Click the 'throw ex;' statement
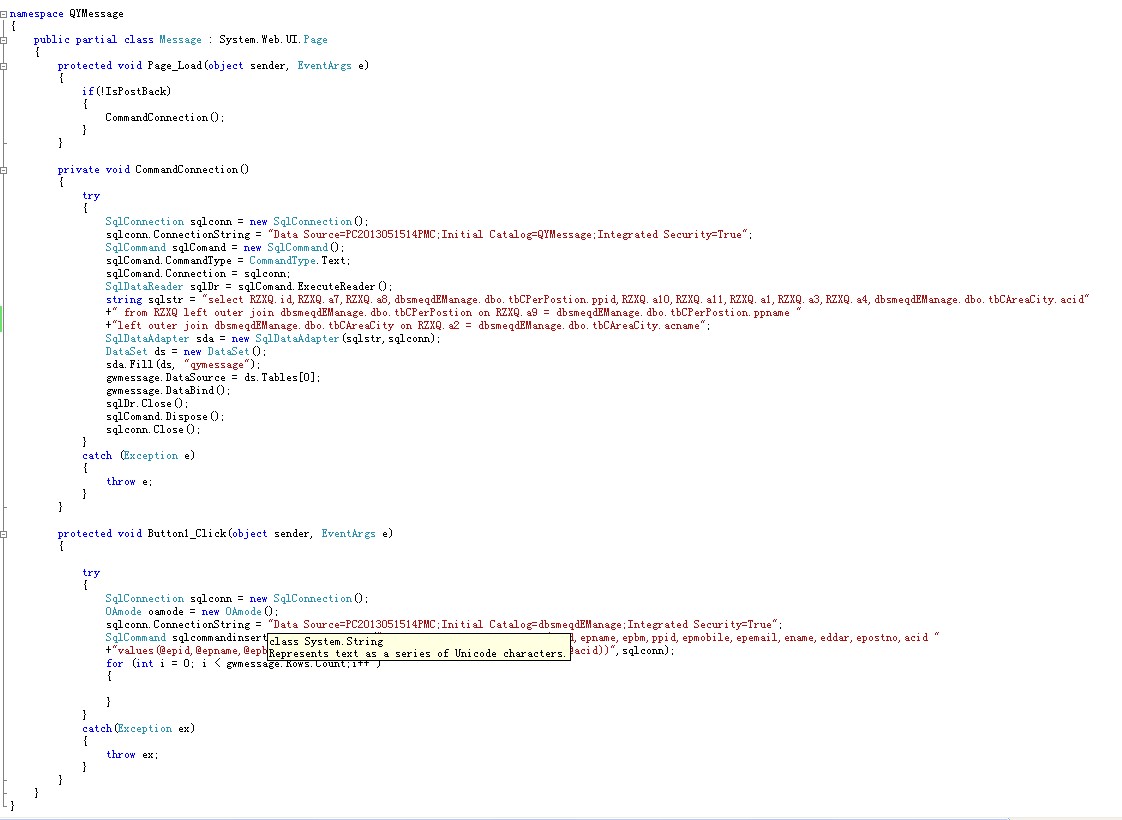The width and height of the screenshot is (1122, 820). coord(132,755)
